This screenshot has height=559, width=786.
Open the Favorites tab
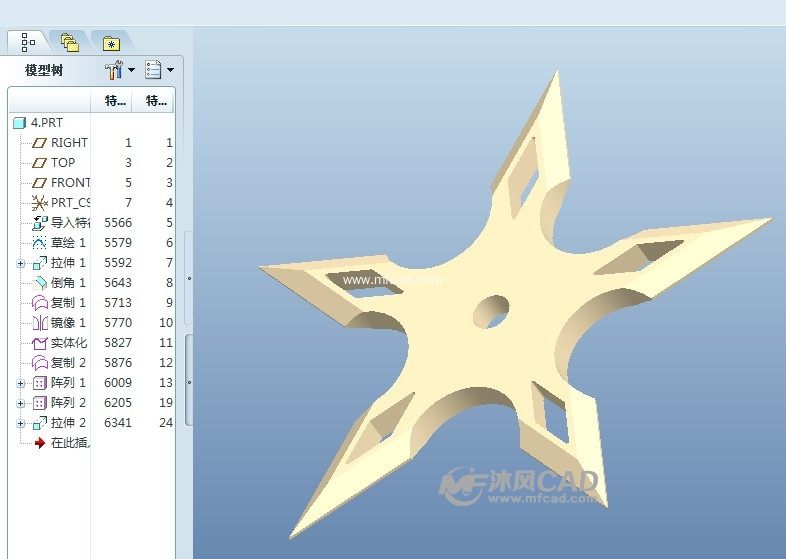(x=110, y=43)
